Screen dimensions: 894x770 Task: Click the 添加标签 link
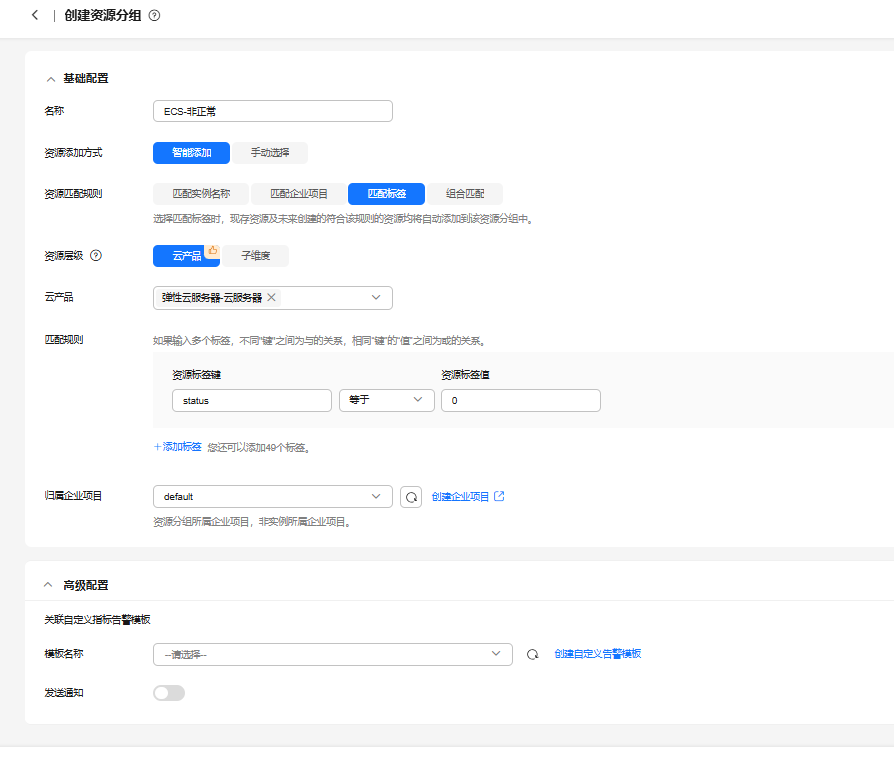(x=178, y=447)
